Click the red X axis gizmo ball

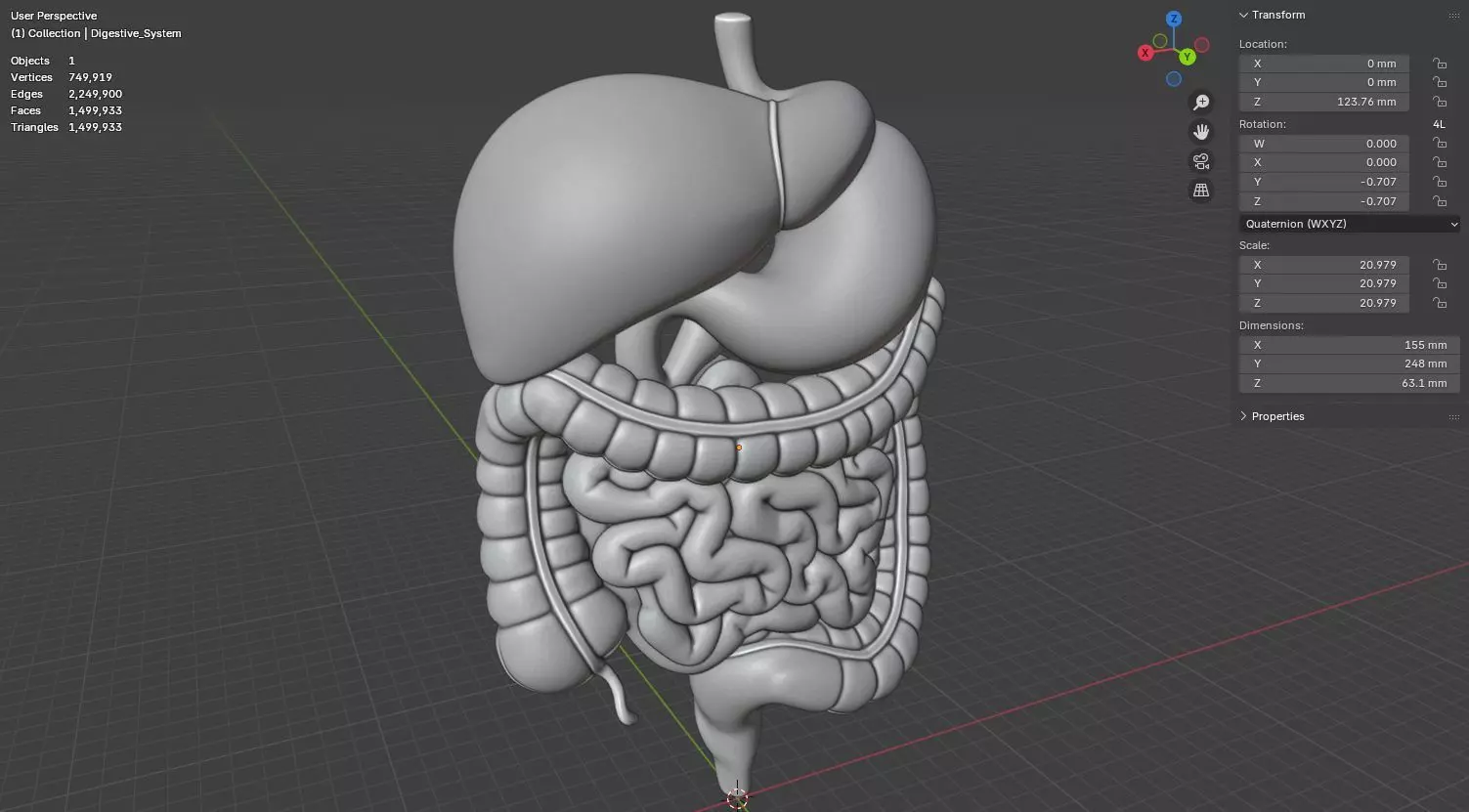click(1145, 53)
